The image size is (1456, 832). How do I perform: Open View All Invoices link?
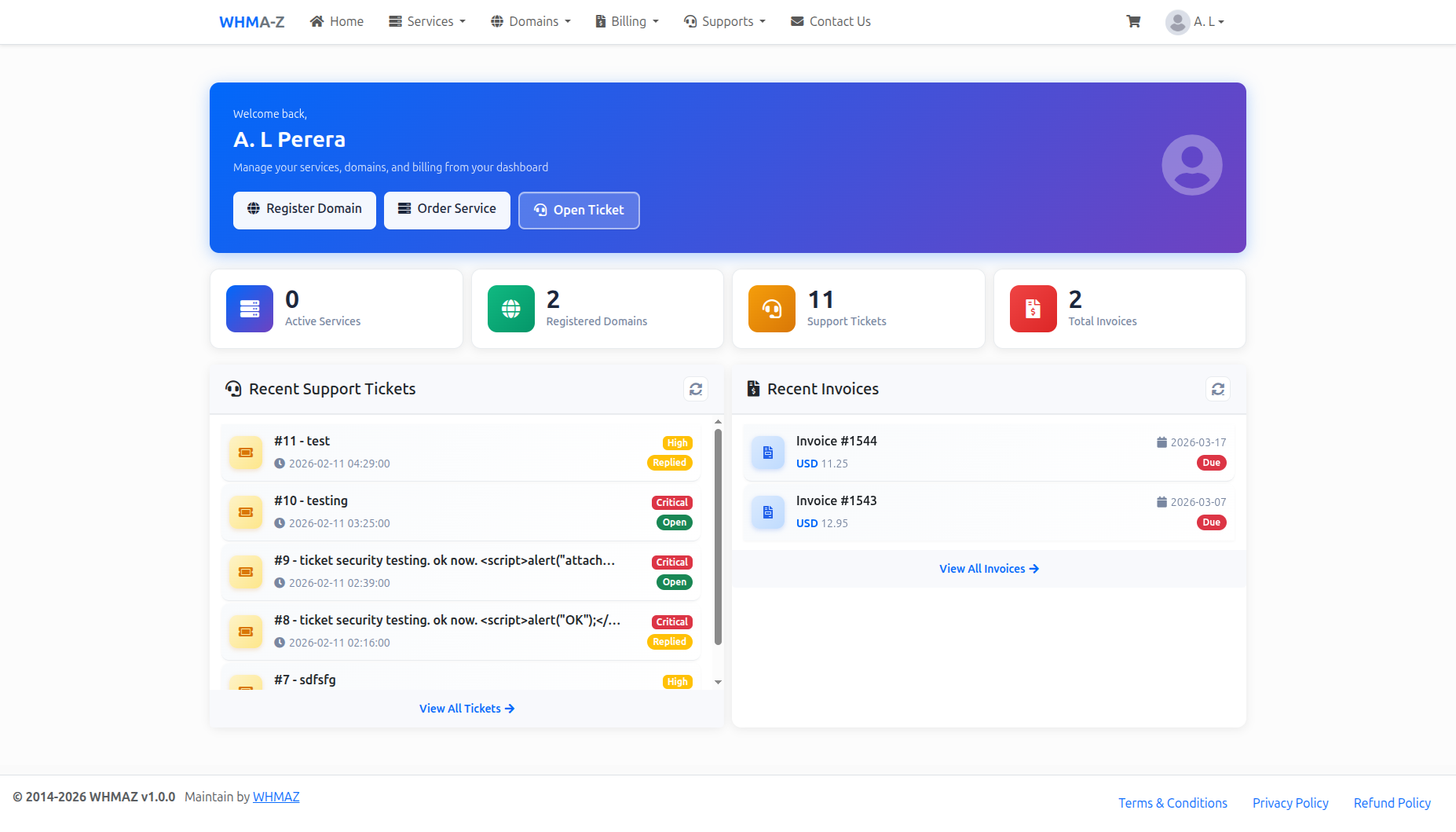coord(988,568)
